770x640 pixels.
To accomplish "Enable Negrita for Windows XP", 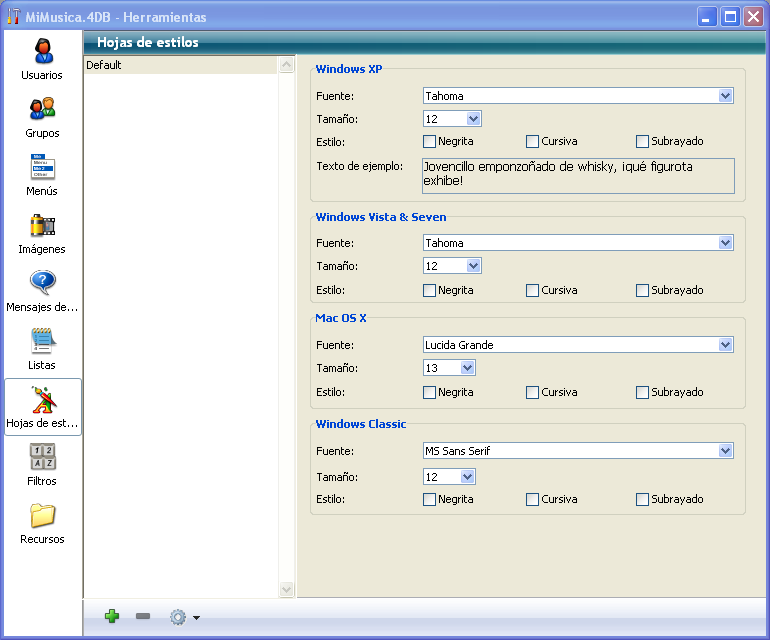I will click(430, 141).
